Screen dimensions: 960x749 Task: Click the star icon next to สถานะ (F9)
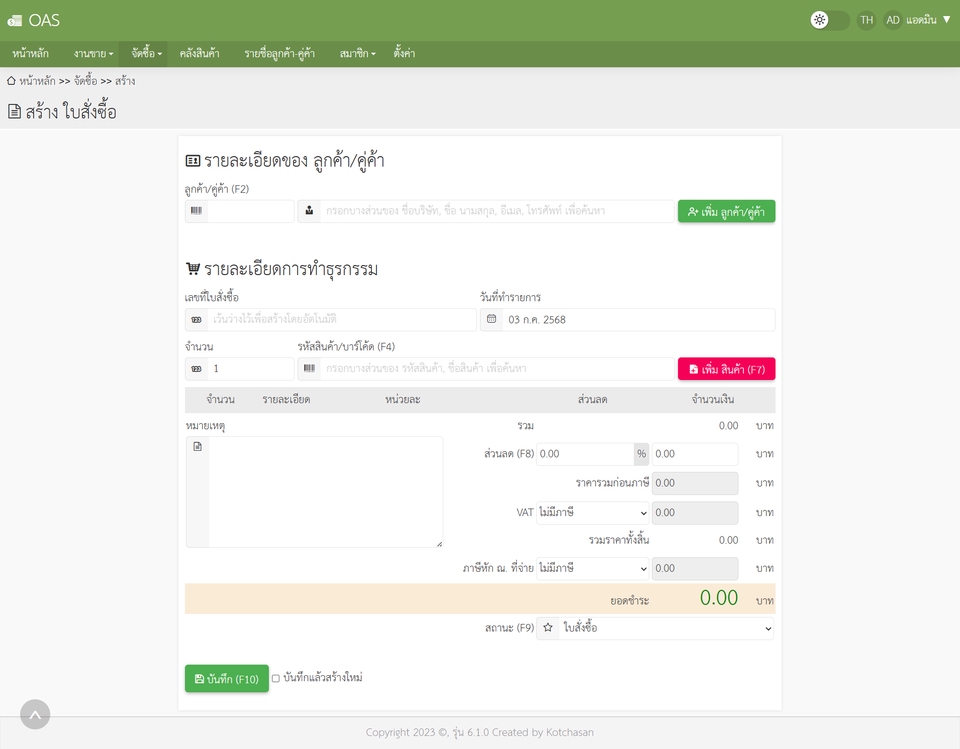[547, 628]
